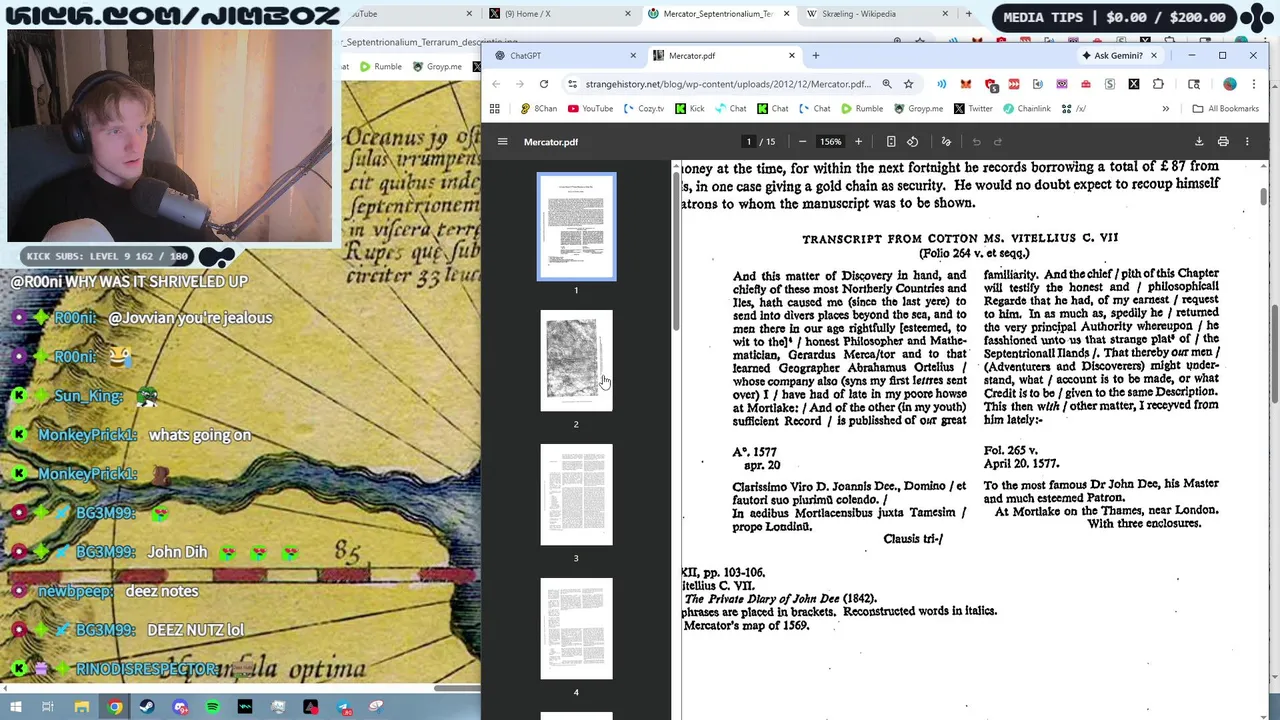Screen dimensions: 1280x720
Task: Select page 2 thumbnail
Action: click(x=576, y=361)
